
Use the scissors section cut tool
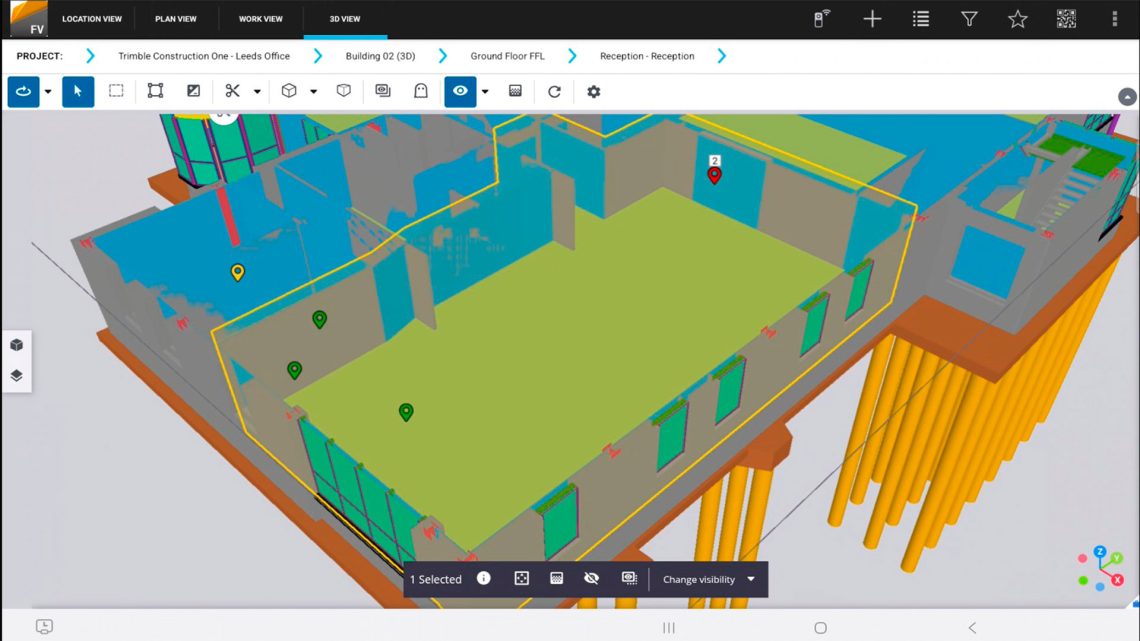pos(232,91)
